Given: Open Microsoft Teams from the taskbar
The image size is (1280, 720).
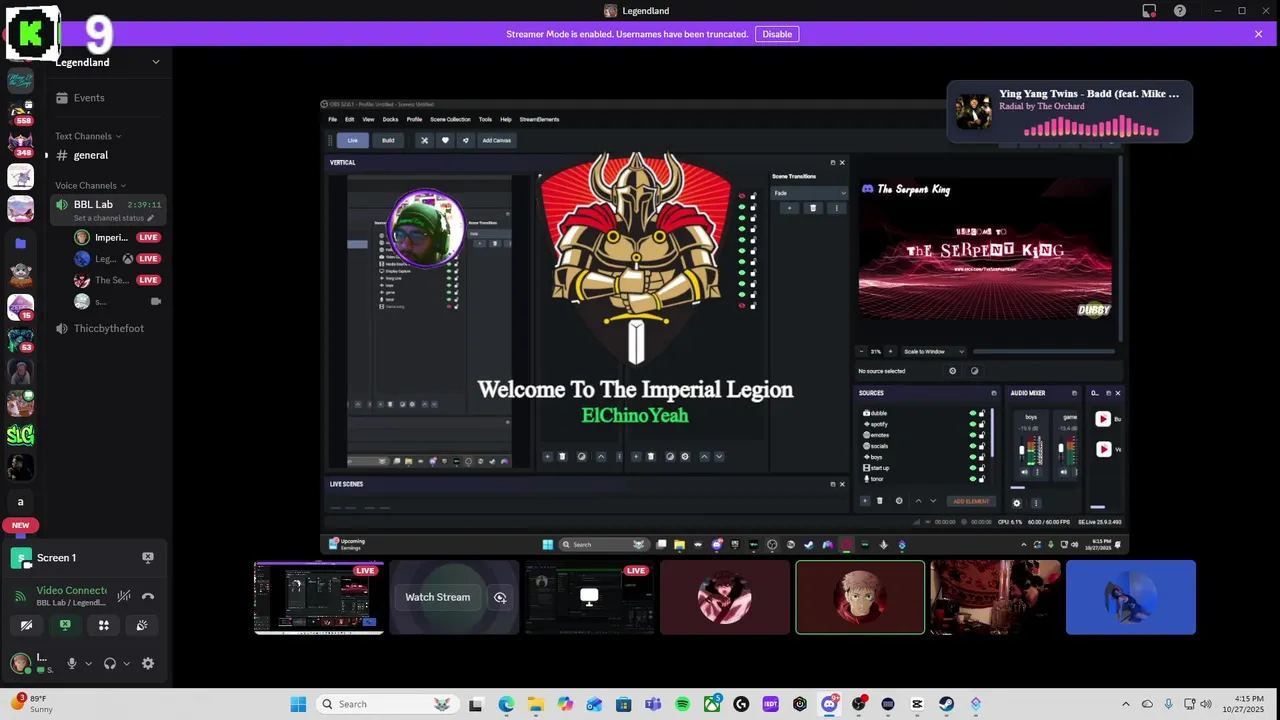Looking at the screenshot, I should coord(653,704).
